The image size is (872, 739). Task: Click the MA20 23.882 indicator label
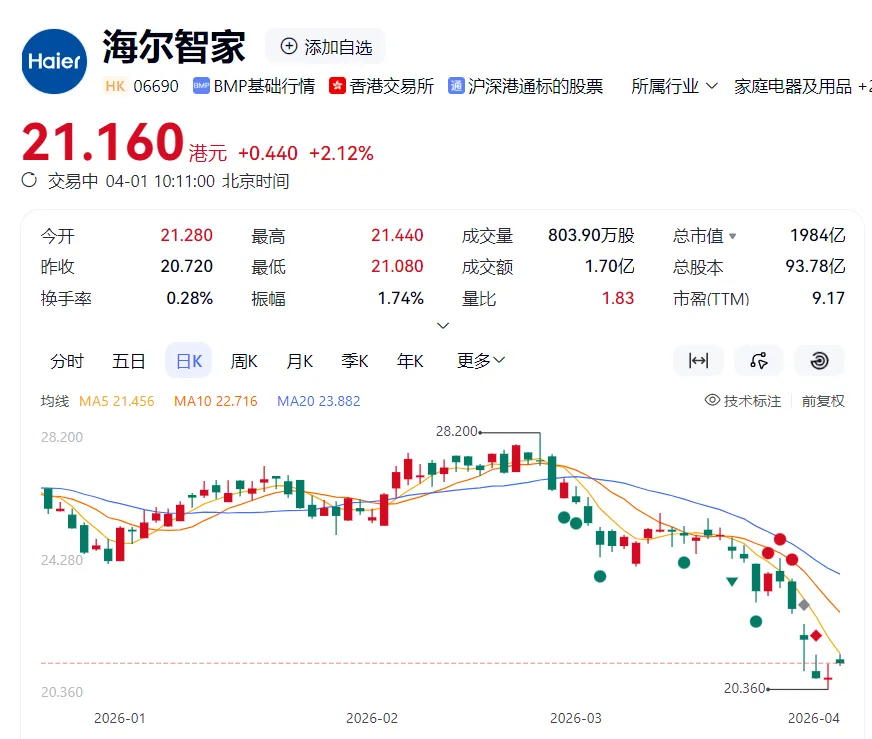[x=319, y=401]
